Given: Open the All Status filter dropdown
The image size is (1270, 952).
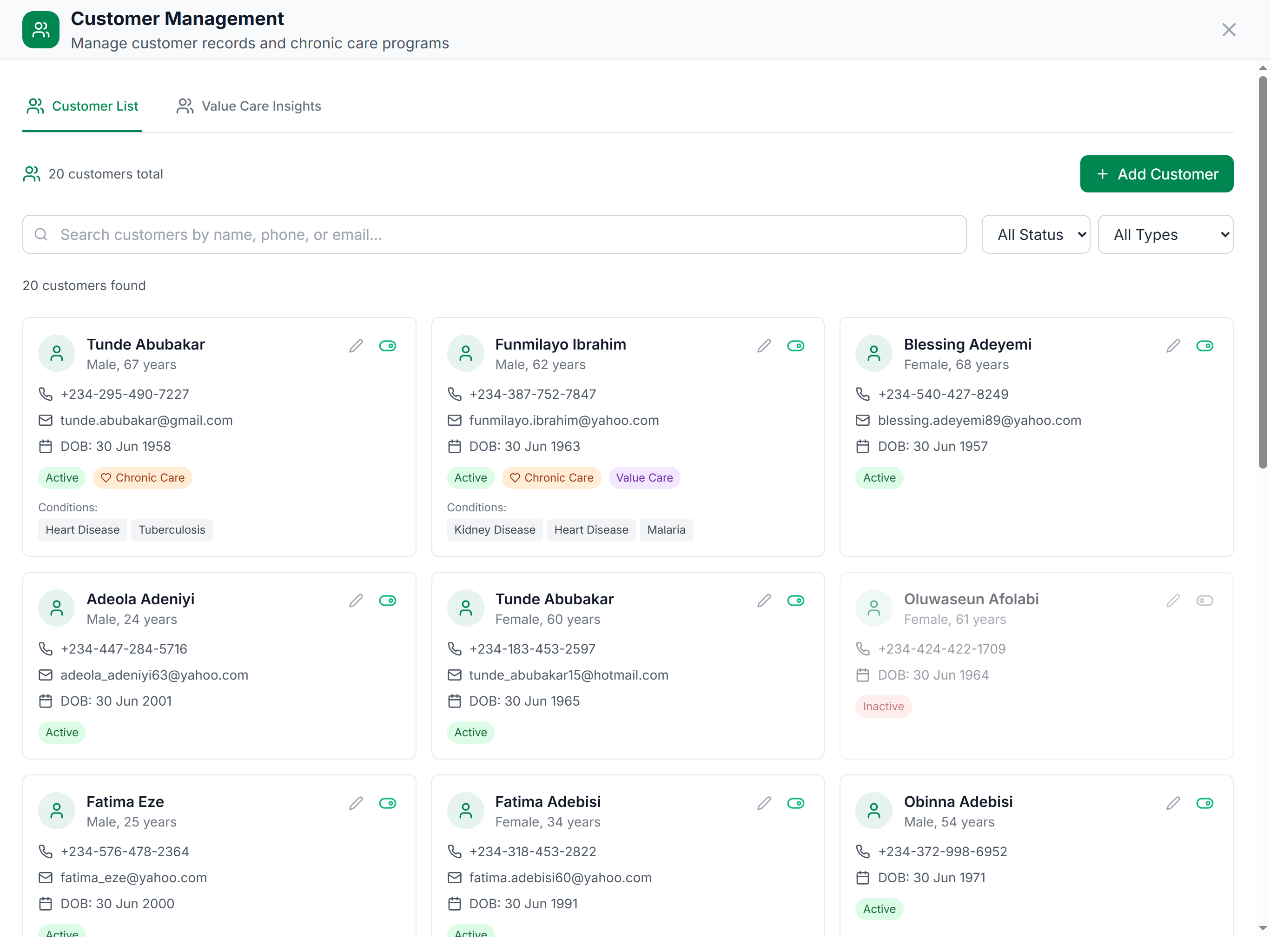Looking at the screenshot, I should coord(1035,234).
